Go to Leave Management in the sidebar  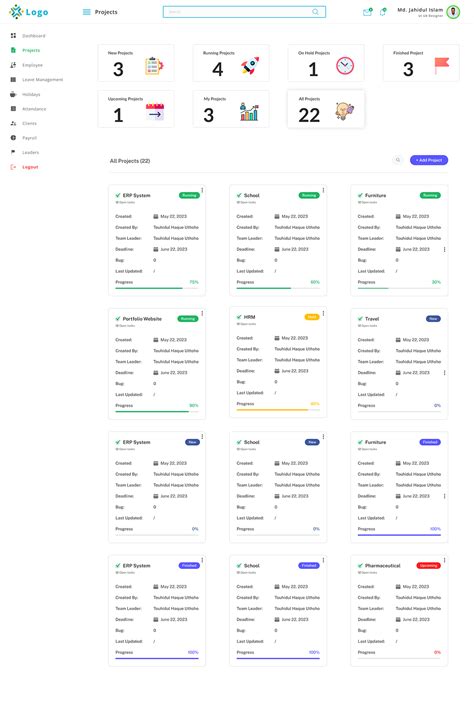pyautogui.click(x=43, y=80)
